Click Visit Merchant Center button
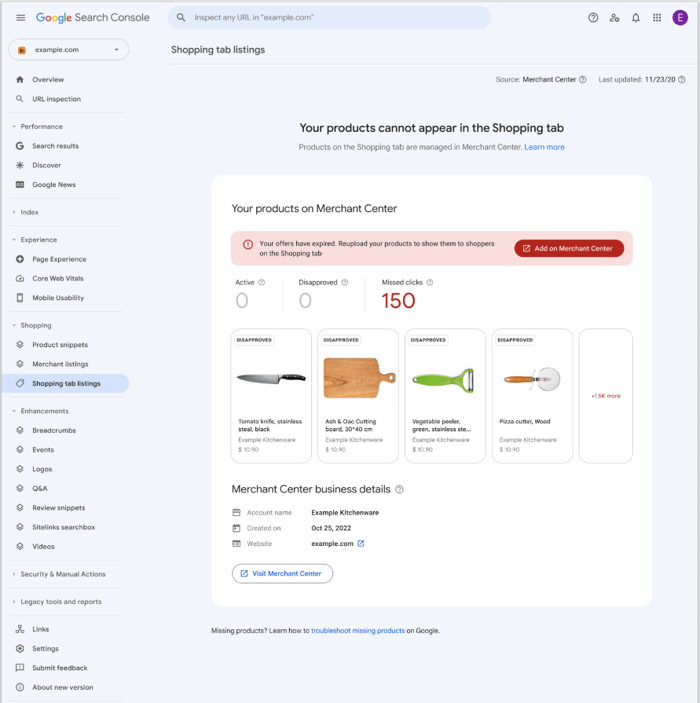This screenshot has width=700, height=703. click(x=282, y=573)
